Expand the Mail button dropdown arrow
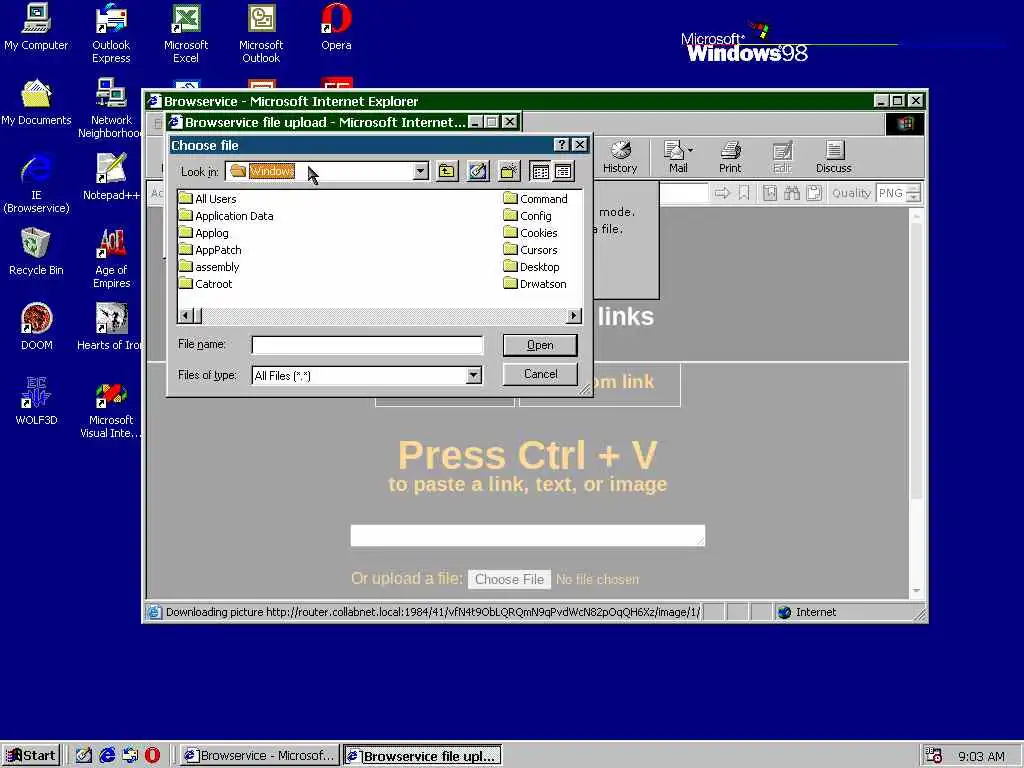 [691, 150]
